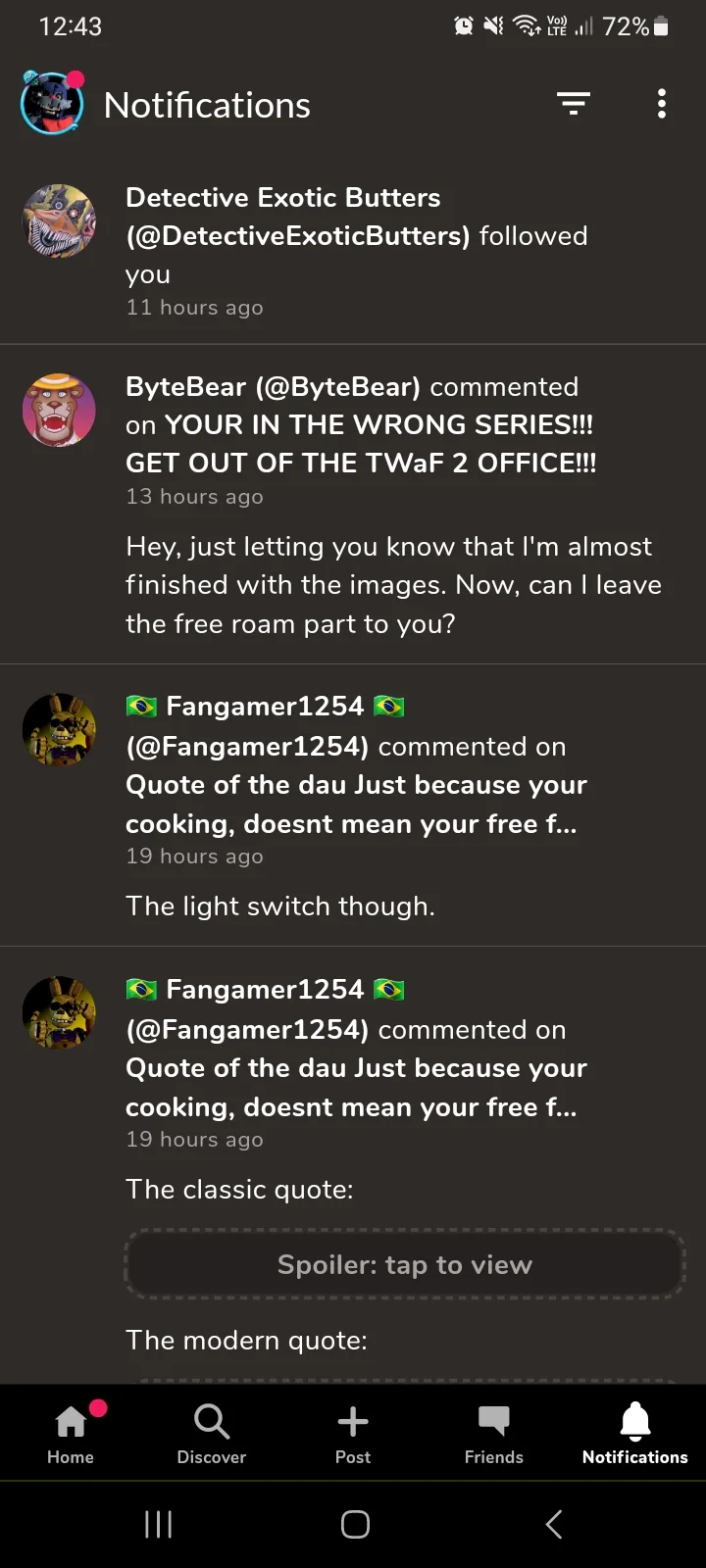Reveal the "Spoiler: tap to view" content
706x1568 pixels.
coord(404,1264)
